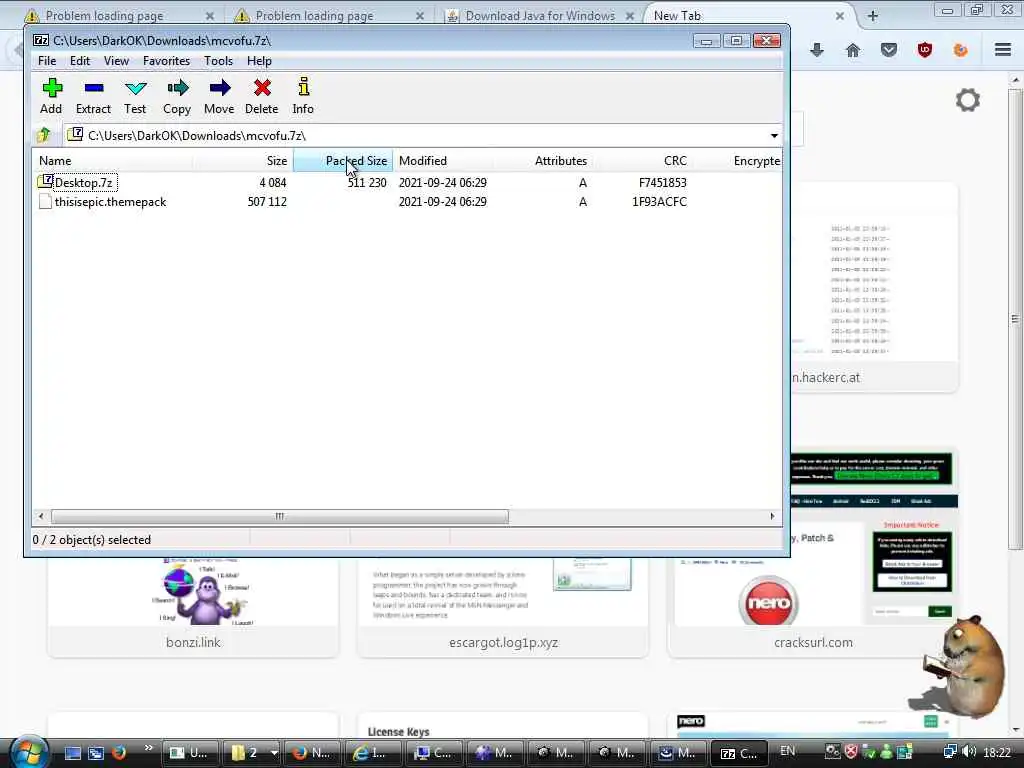
Task: Open the hackerc.at top site tile
Action: click(874, 287)
